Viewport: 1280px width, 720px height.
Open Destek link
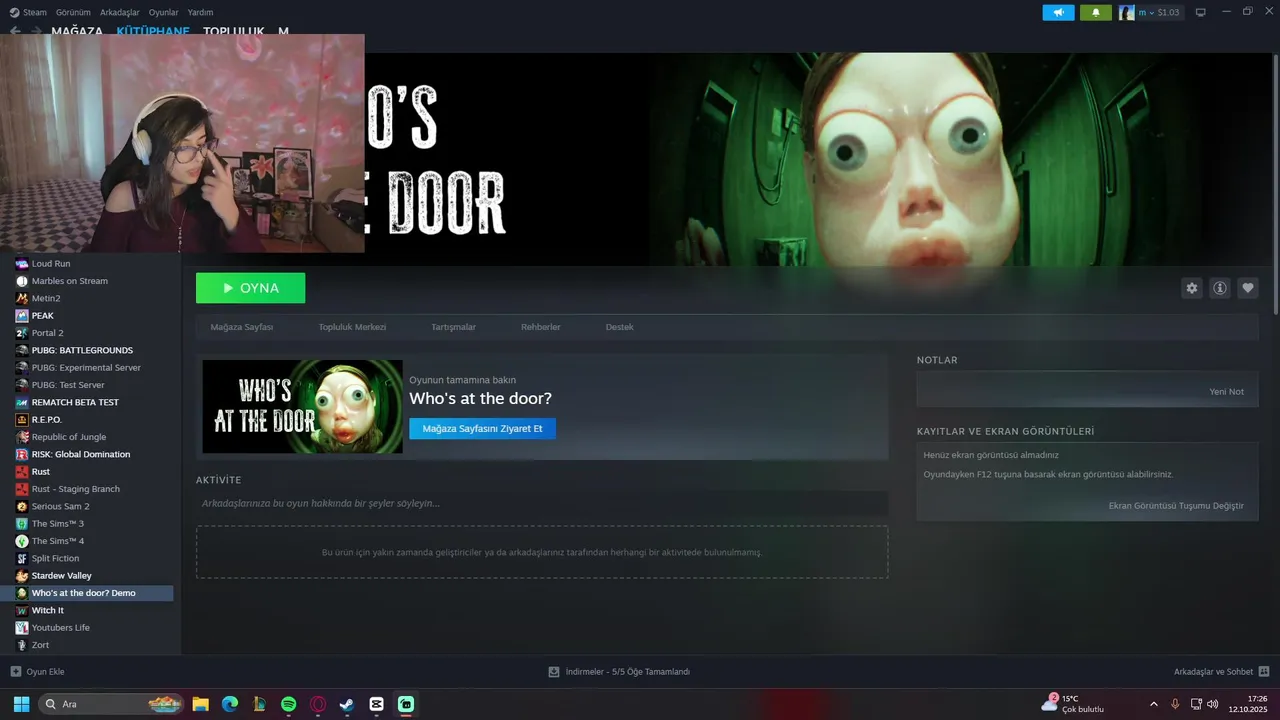(620, 327)
